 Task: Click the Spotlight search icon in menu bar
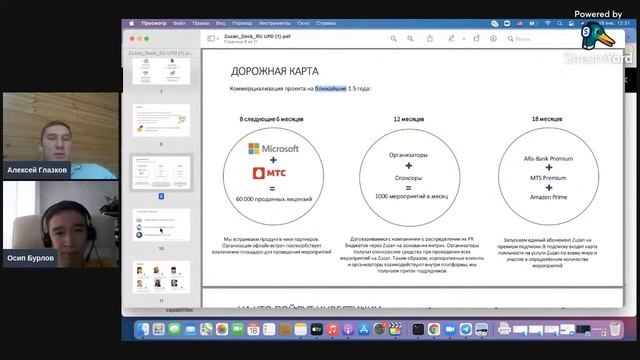pos(560,23)
